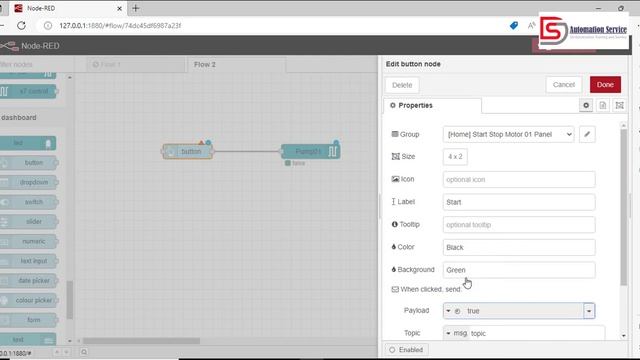Click the optional icon input field

pos(519,179)
